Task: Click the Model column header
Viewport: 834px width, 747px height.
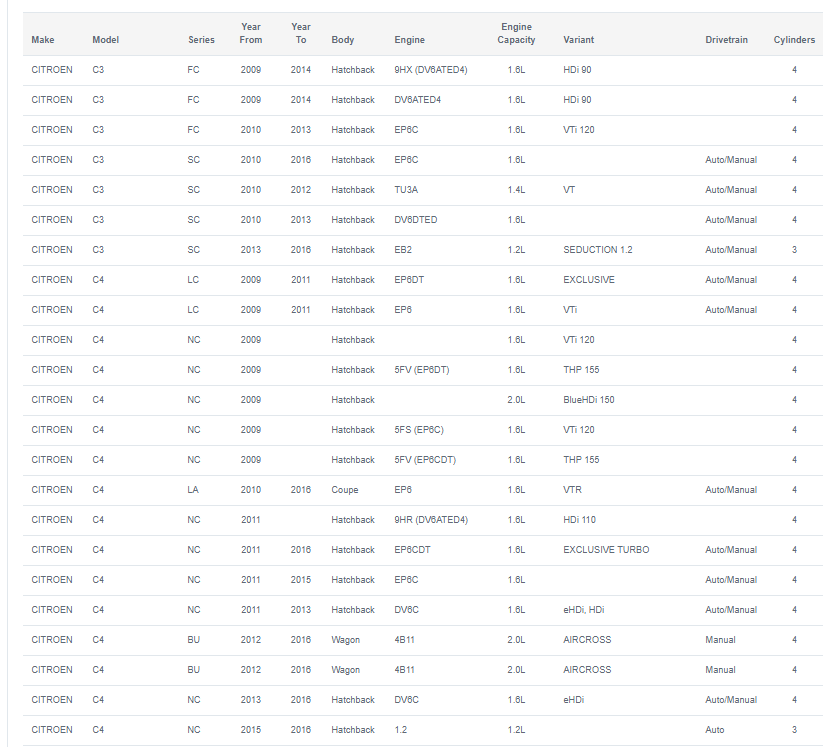Action: pyautogui.click(x=105, y=40)
